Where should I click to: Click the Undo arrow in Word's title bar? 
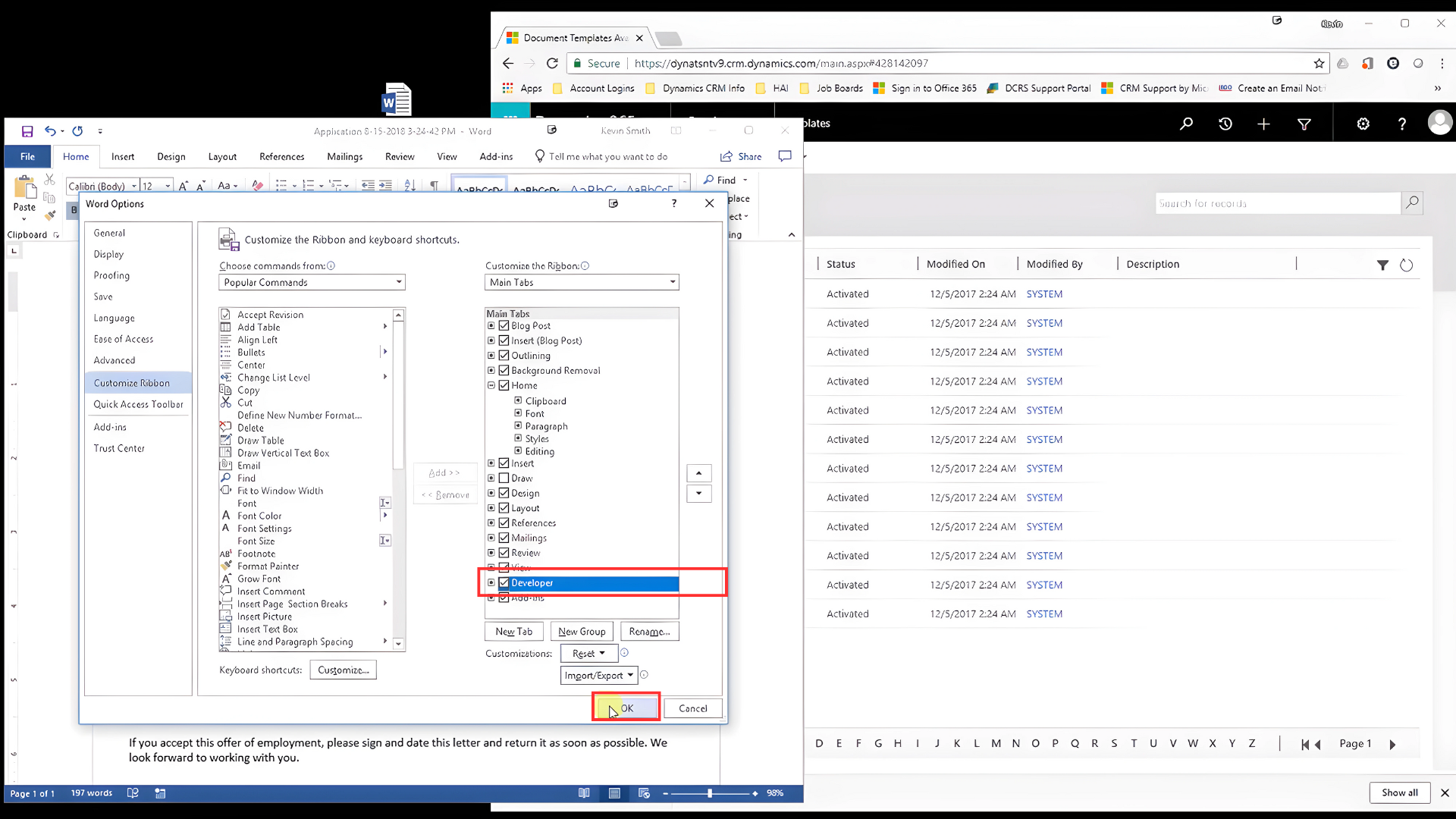coord(50,130)
